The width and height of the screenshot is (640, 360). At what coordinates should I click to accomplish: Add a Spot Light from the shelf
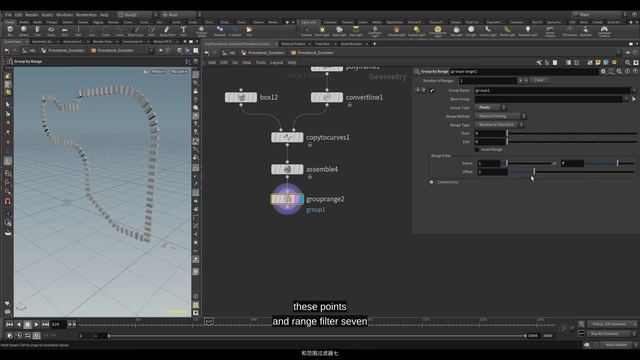339,31
